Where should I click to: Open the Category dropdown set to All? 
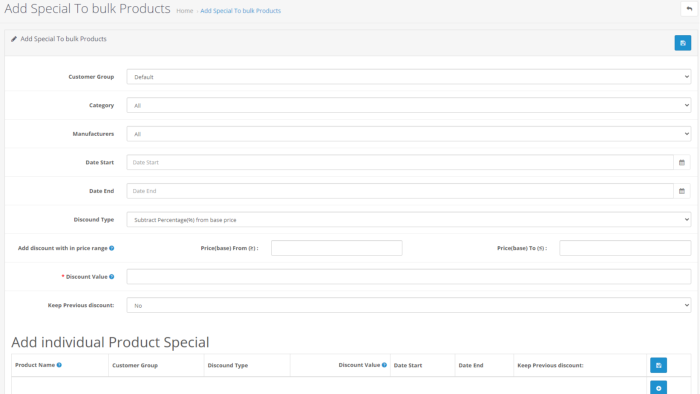click(x=408, y=105)
